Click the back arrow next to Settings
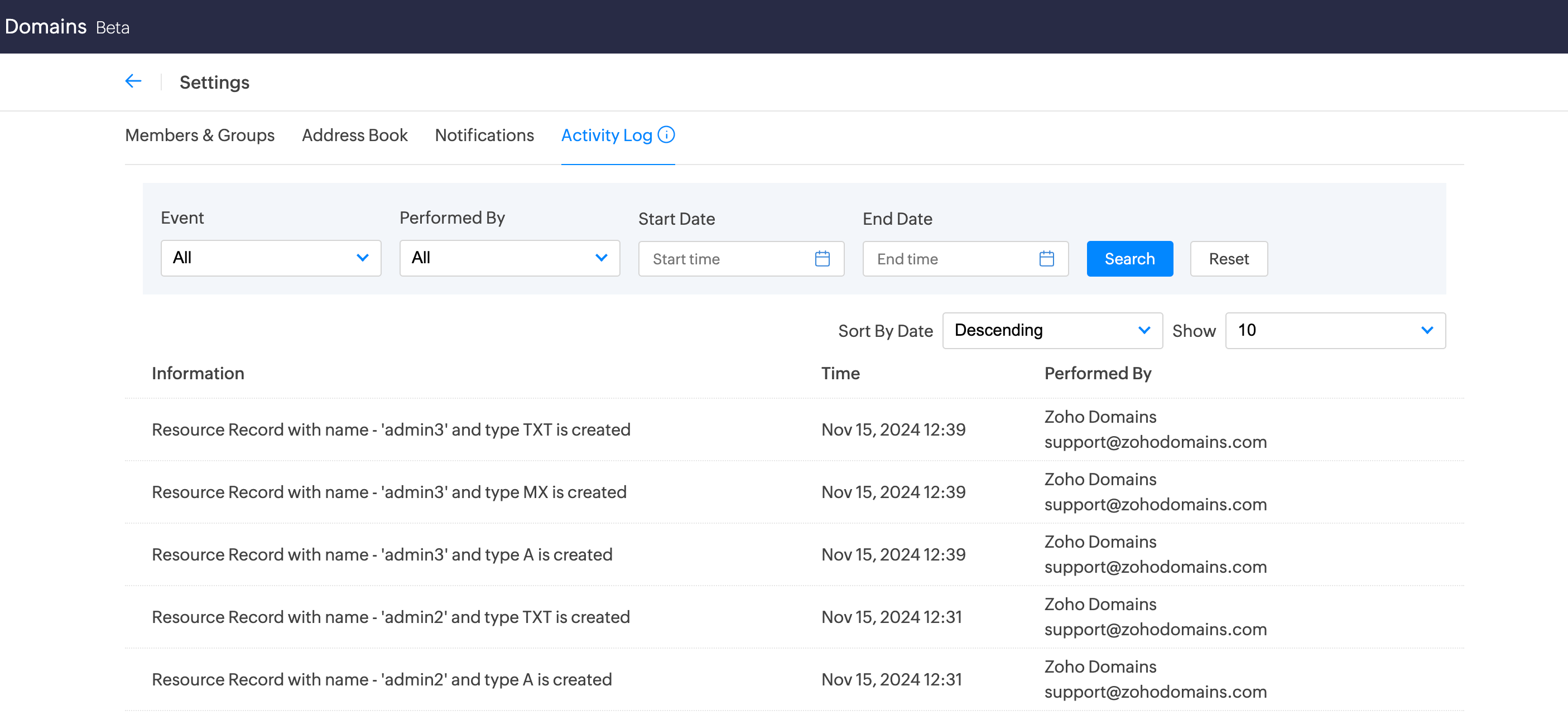1568x715 pixels. [x=133, y=81]
